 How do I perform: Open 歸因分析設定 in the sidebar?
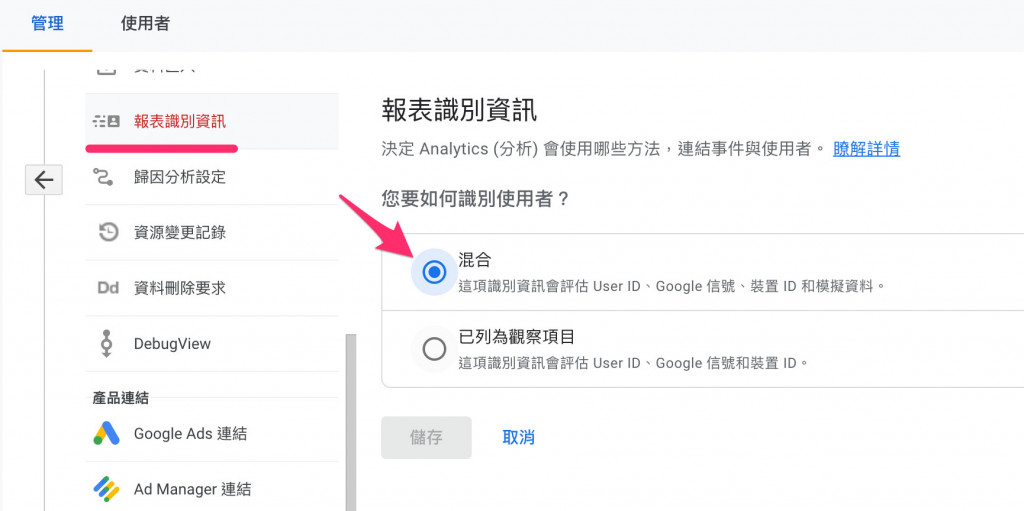click(180, 177)
